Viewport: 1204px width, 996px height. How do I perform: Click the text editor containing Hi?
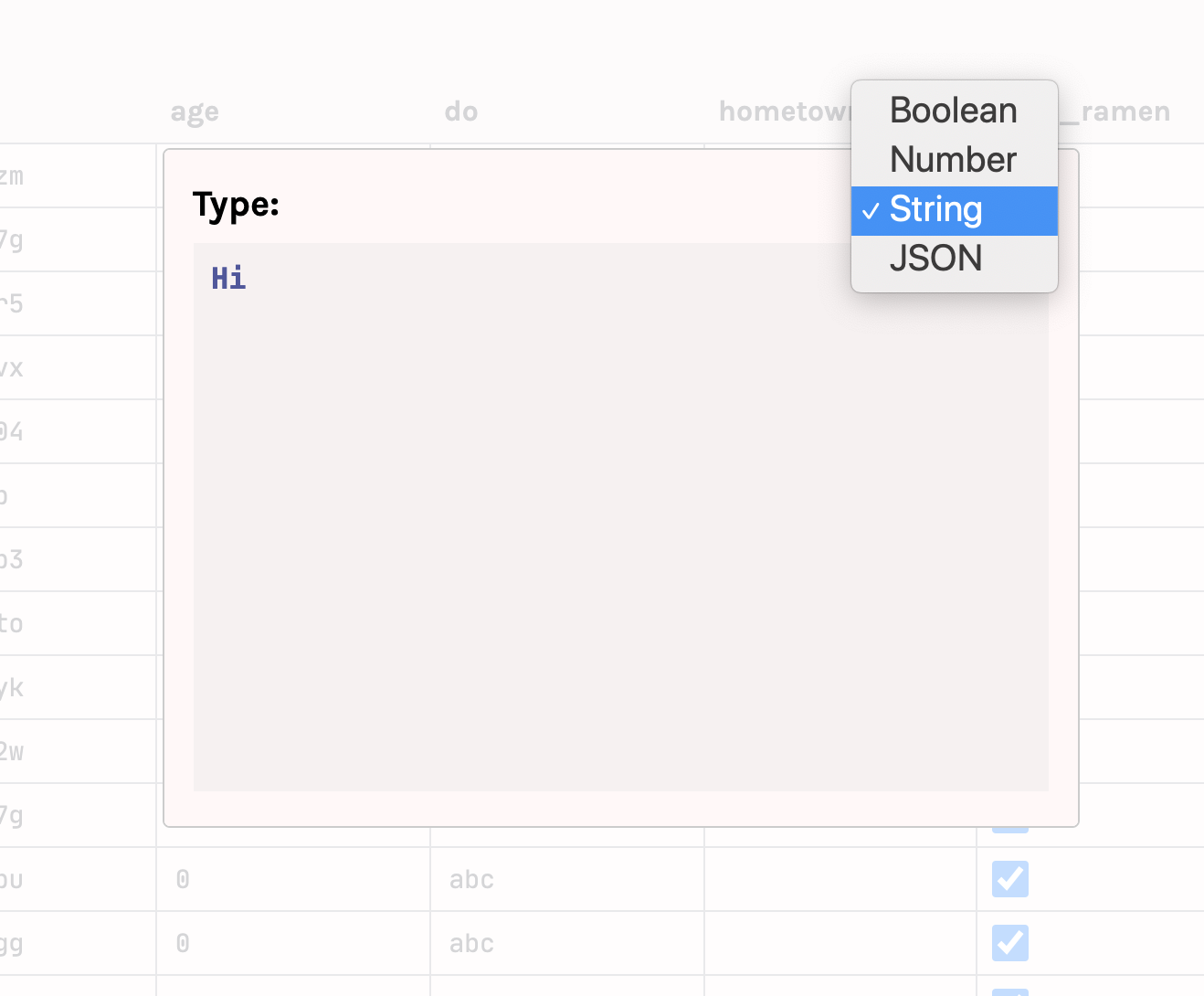[621, 516]
